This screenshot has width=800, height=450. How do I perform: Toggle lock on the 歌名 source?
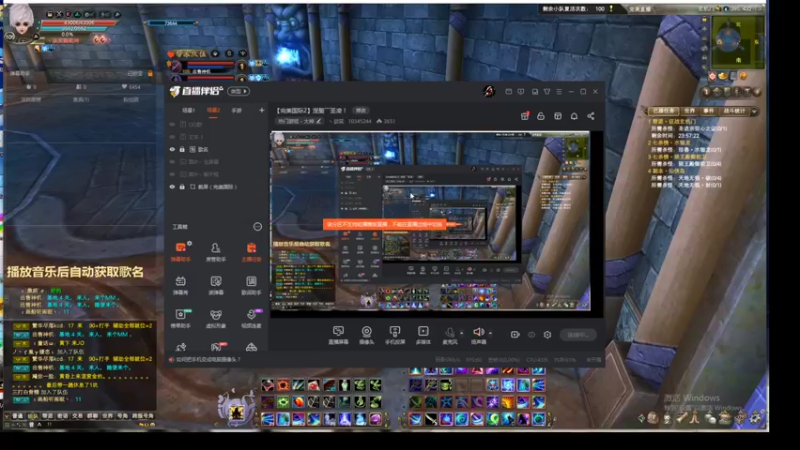182,149
